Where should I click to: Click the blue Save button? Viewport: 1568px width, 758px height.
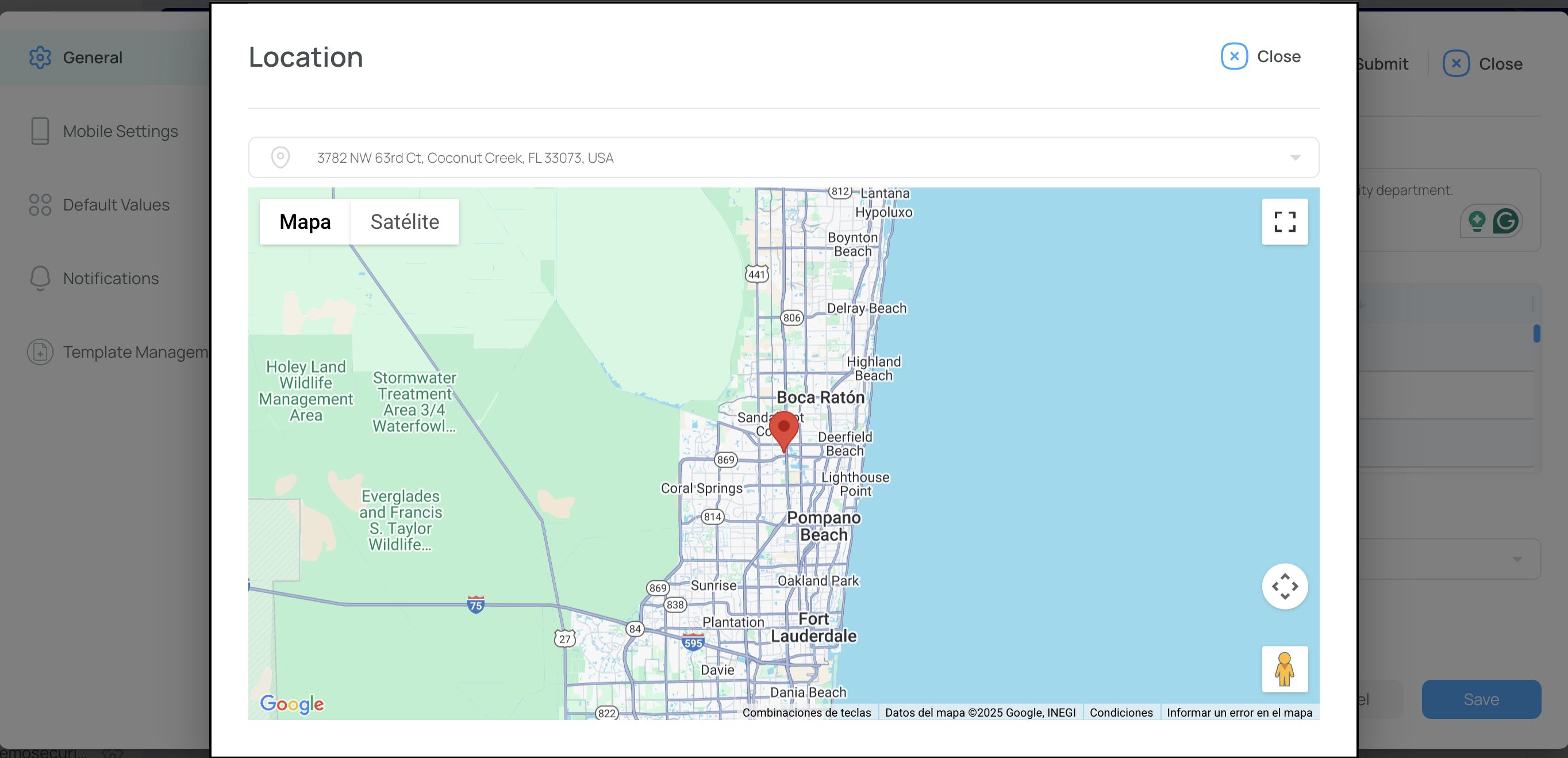pyautogui.click(x=1481, y=699)
